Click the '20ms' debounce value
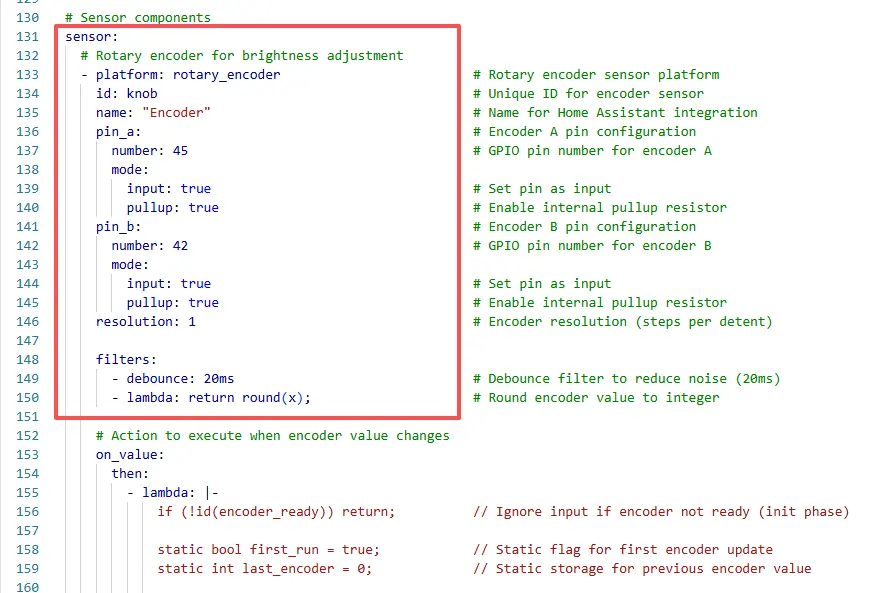Screen dimensions: 891x593 [218, 378]
